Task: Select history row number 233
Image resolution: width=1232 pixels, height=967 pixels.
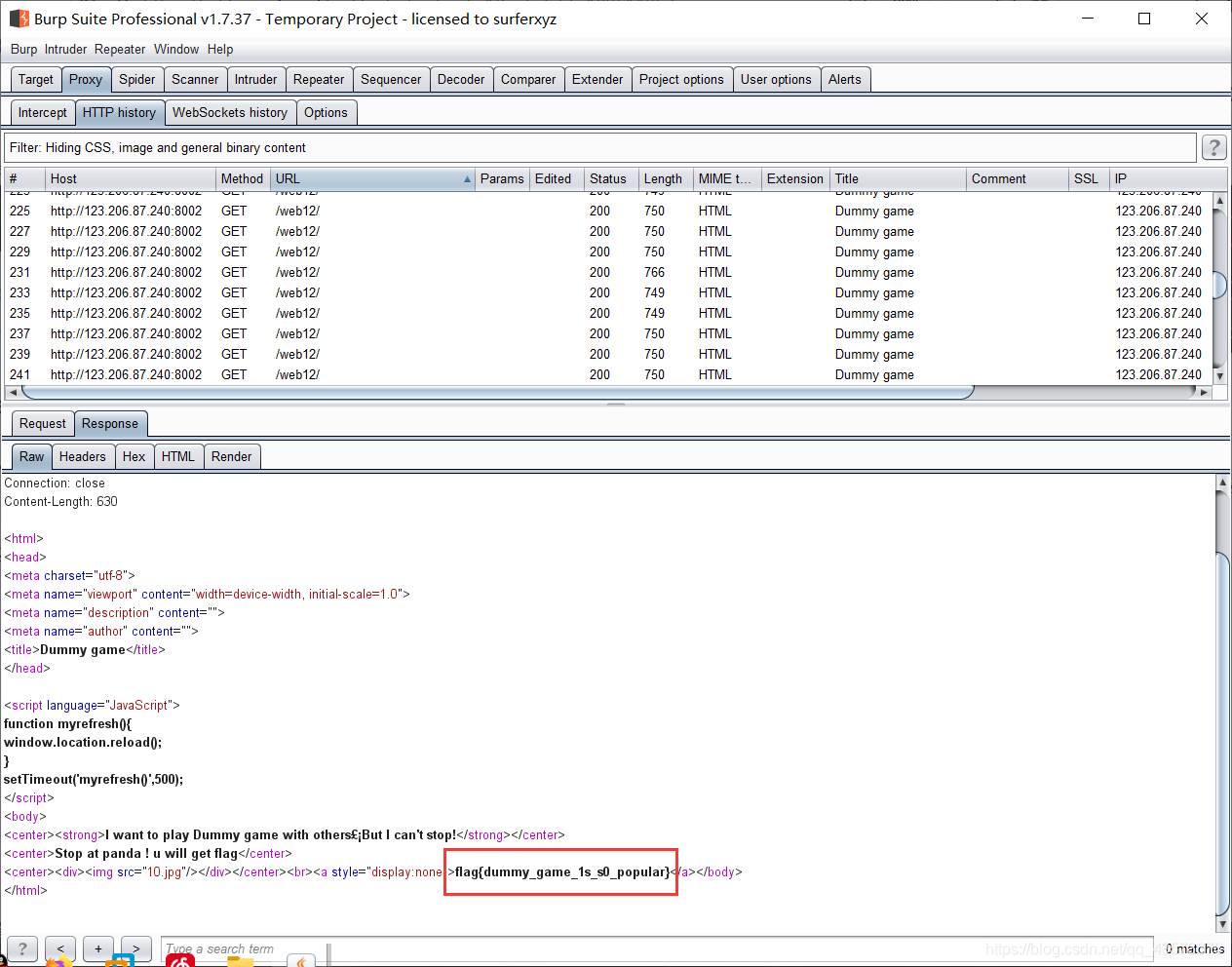Action: 608,292
